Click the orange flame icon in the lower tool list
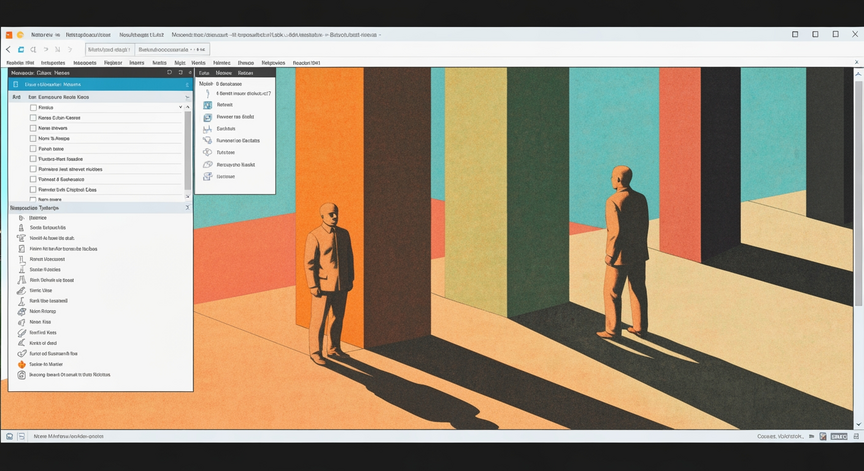The height and width of the screenshot is (471, 864). click(21, 364)
